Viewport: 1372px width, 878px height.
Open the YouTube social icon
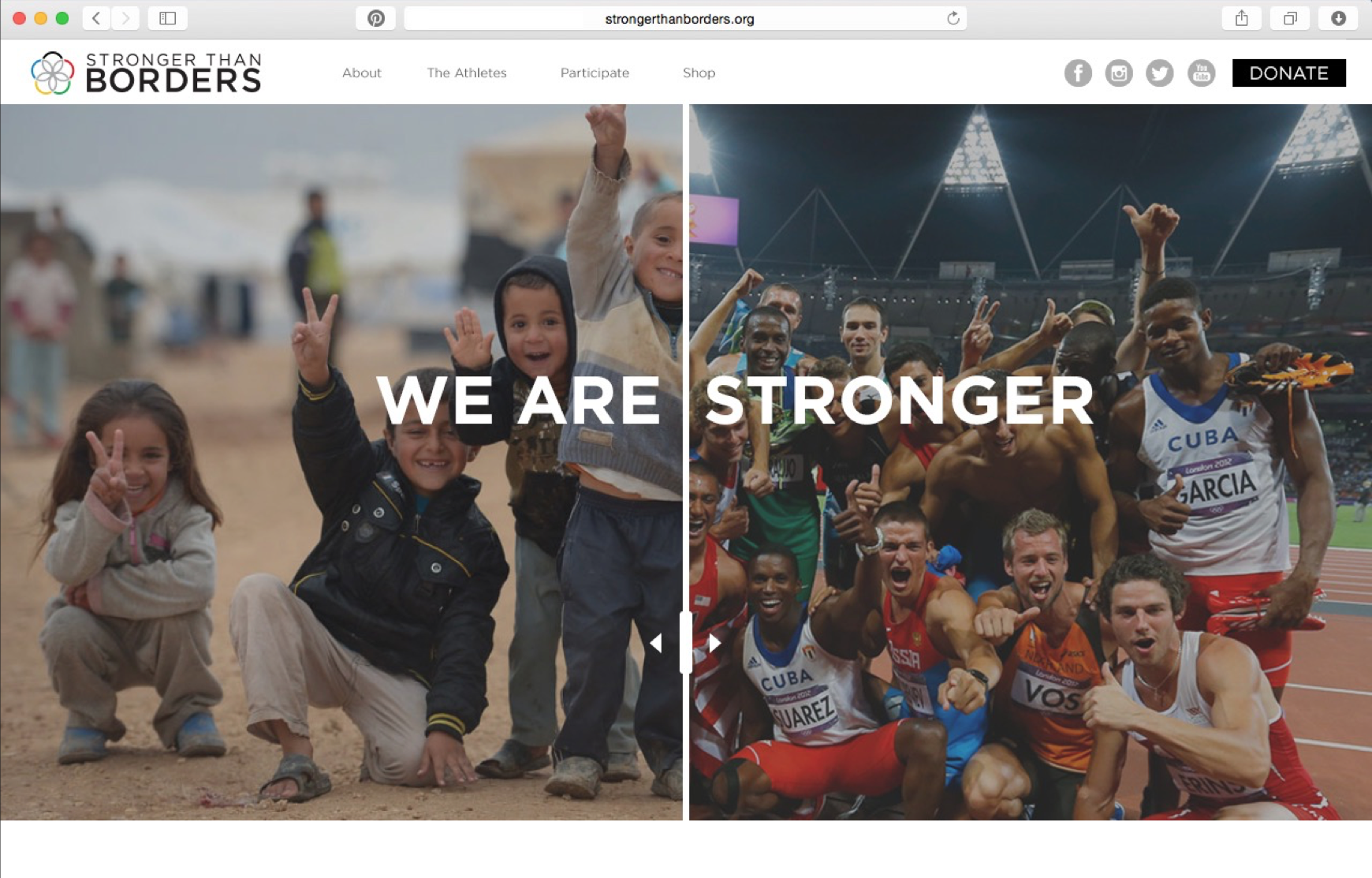[1202, 73]
